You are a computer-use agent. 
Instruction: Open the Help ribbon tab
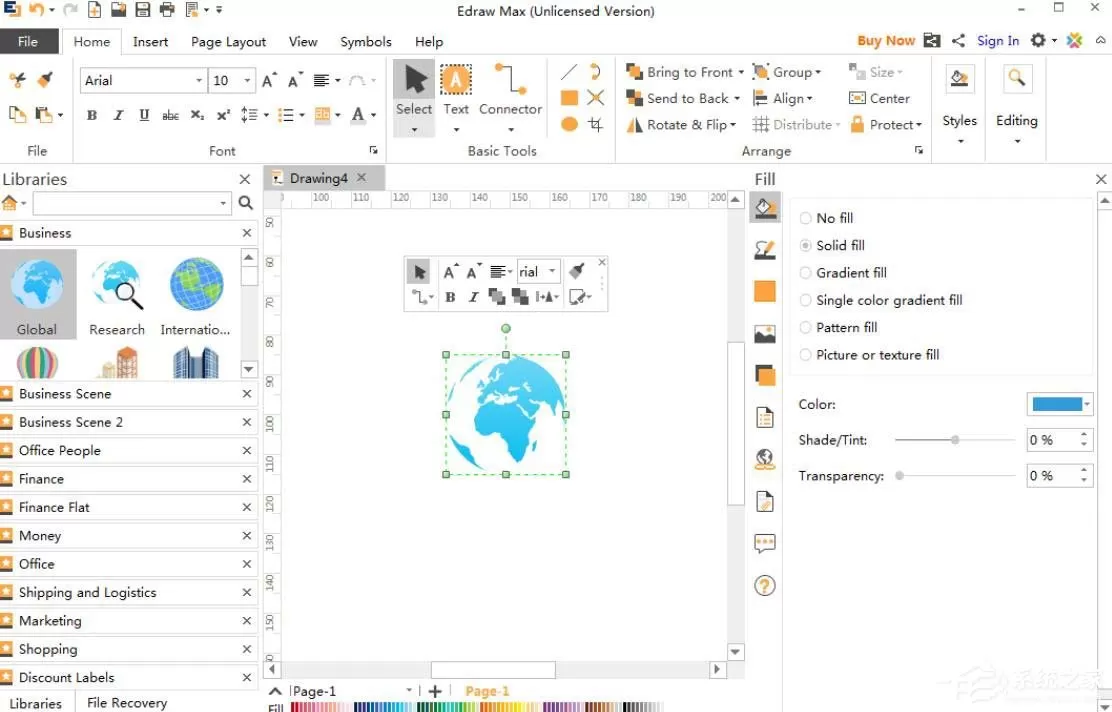pyautogui.click(x=429, y=42)
